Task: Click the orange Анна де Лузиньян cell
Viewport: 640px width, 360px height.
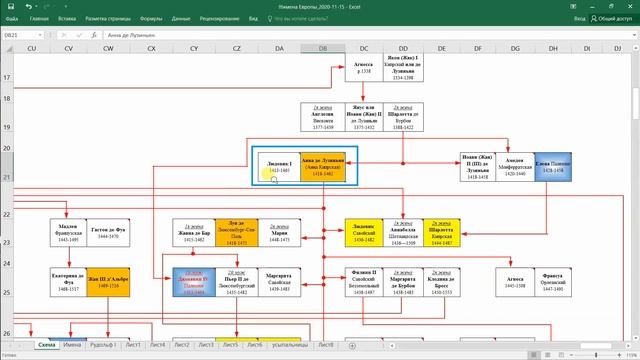Action: point(323,167)
